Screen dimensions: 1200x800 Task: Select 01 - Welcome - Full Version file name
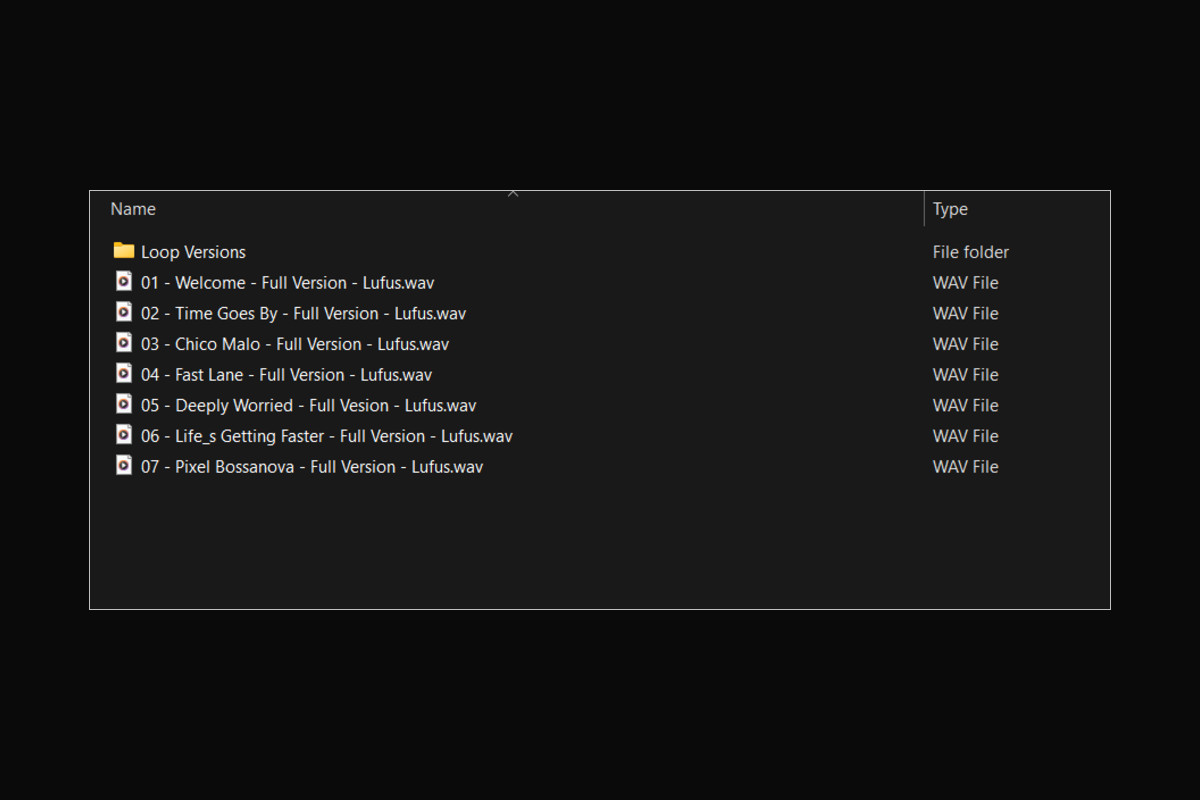pos(288,283)
